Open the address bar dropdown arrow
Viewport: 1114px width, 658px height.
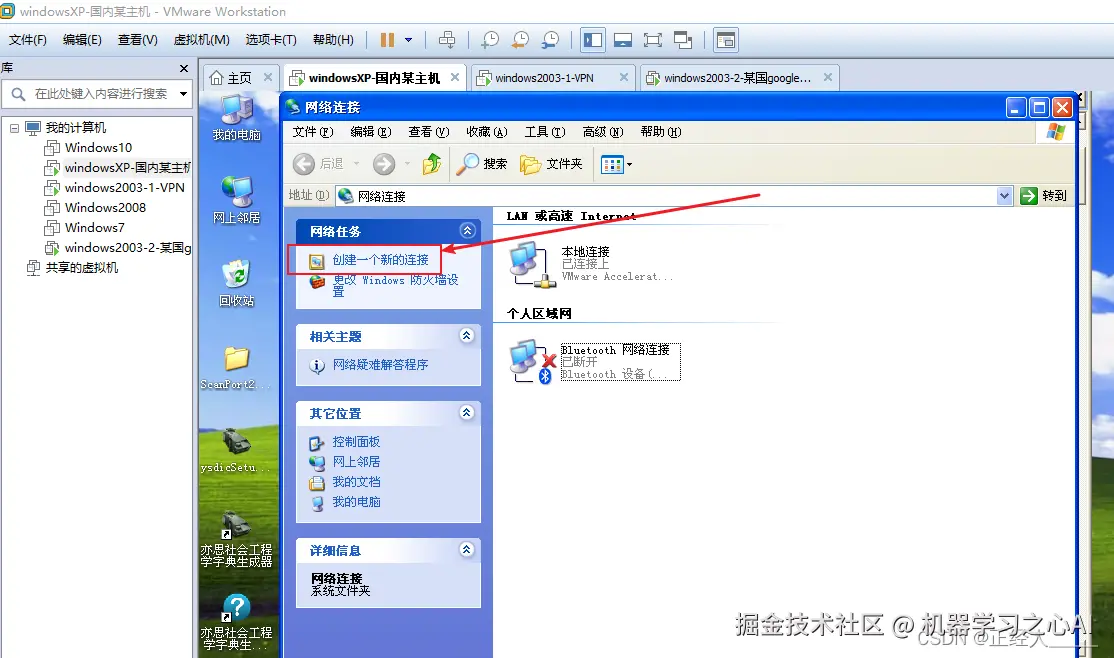[1004, 196]
